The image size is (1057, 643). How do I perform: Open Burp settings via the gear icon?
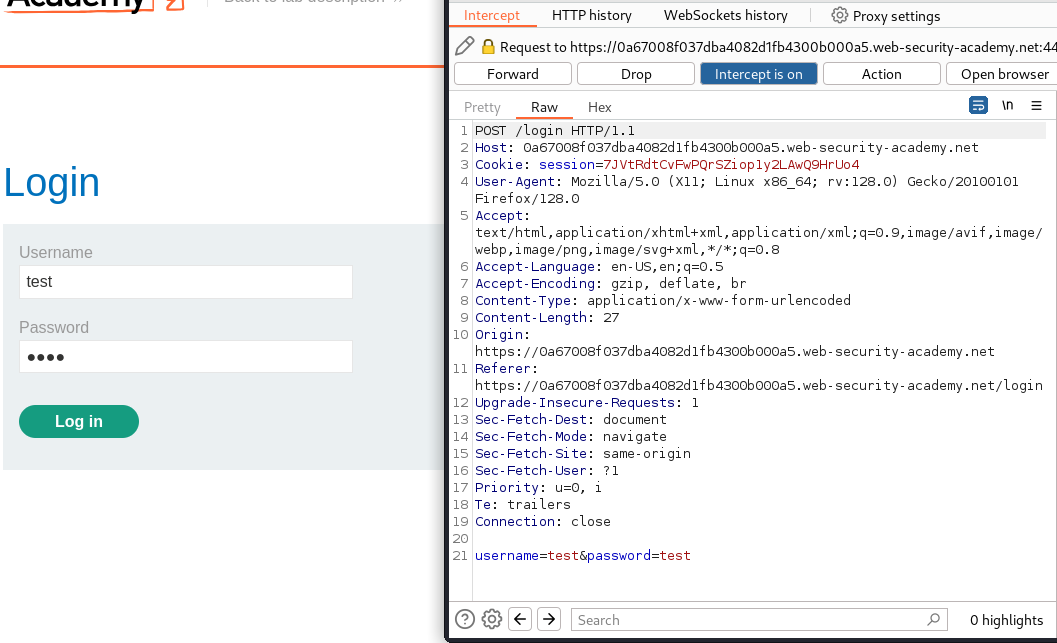491,619
